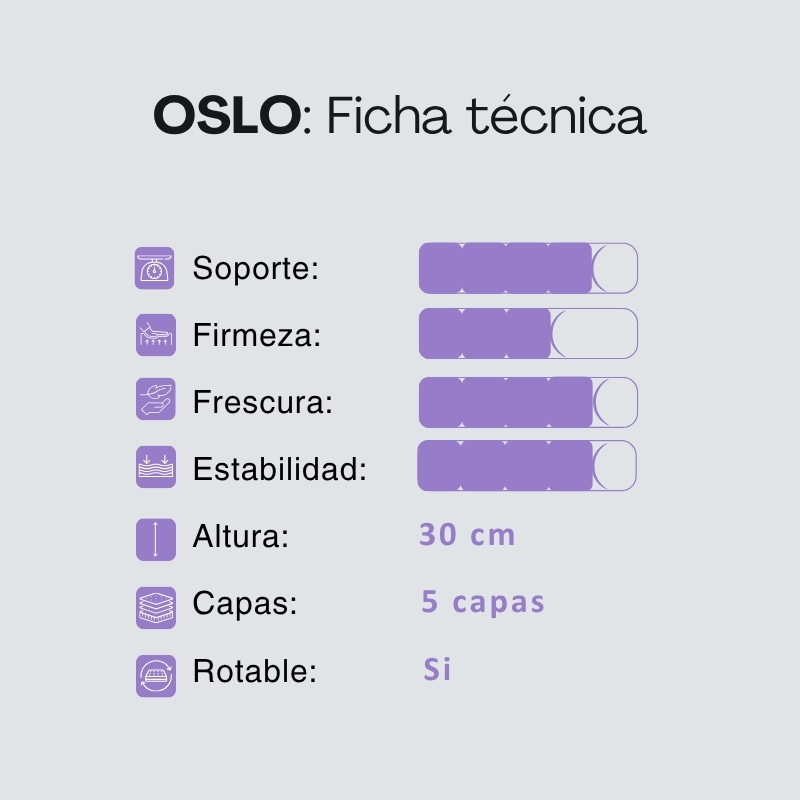
Task: Click the Firmeza label
Action: point(256,336)
